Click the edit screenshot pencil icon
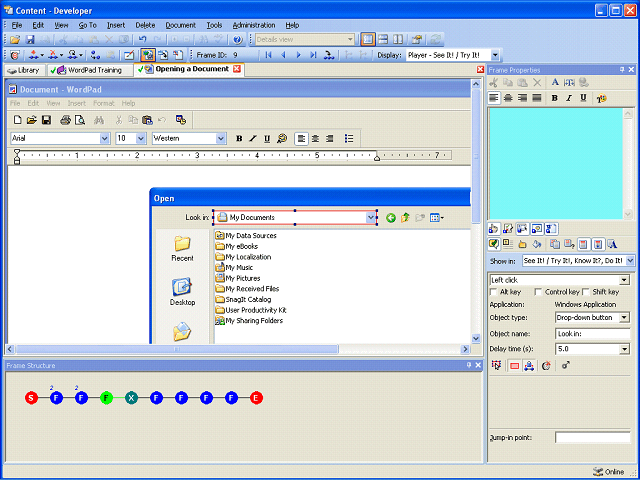The height and width of the screenshot is (480, 640). [129, 55]
